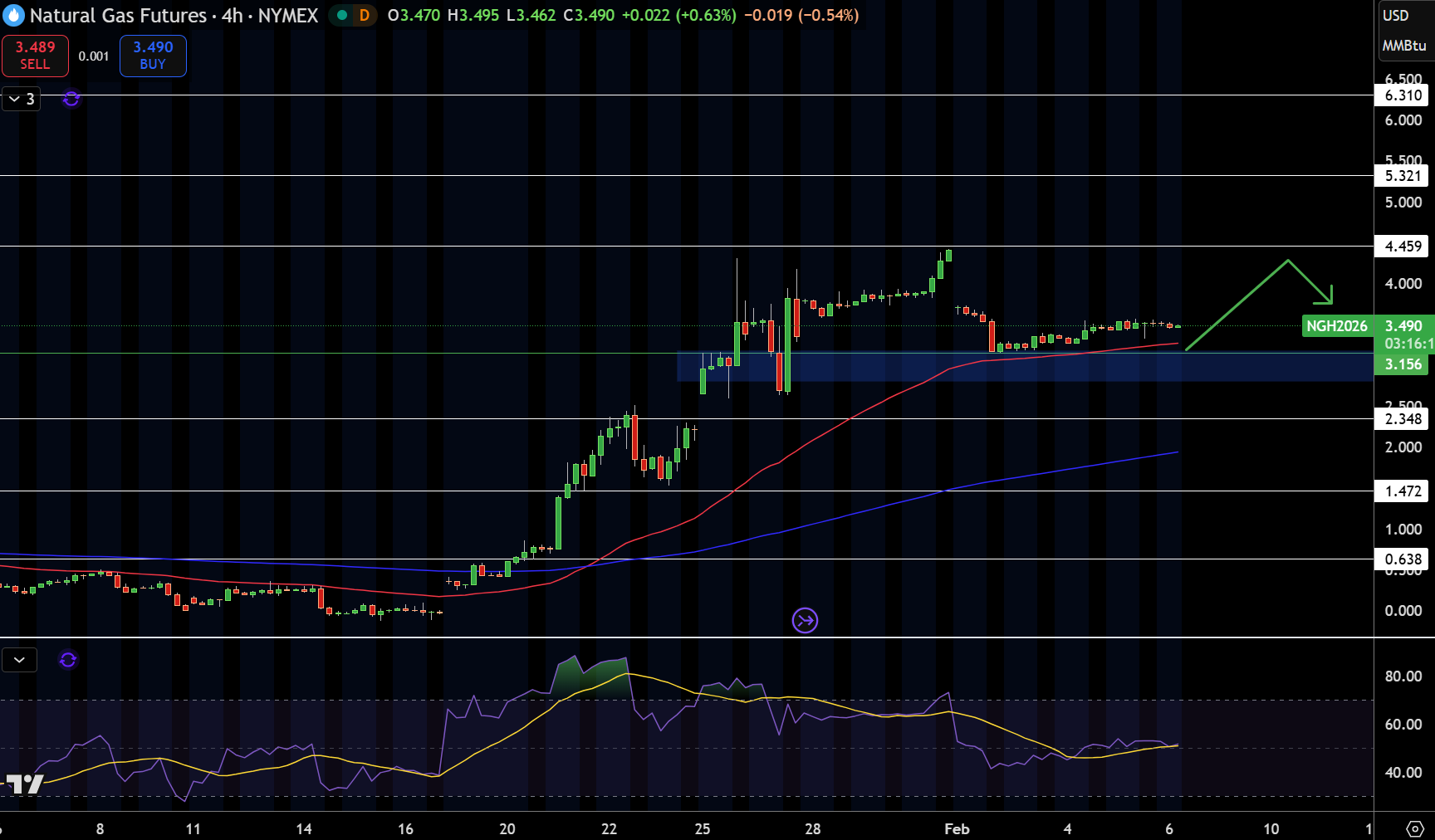
Task: Click the purple refresh icon beside indicator count
Action: (x=71, y=99)
